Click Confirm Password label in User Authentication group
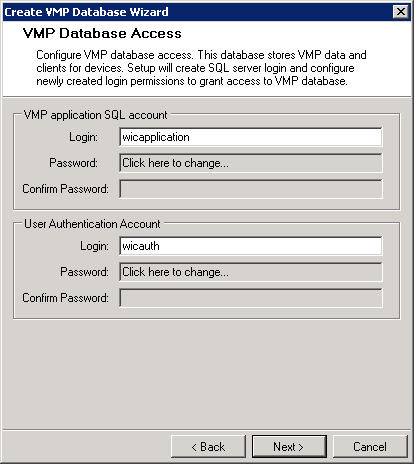The width and height of the screenshot is (414, 464). click(65, 298)
